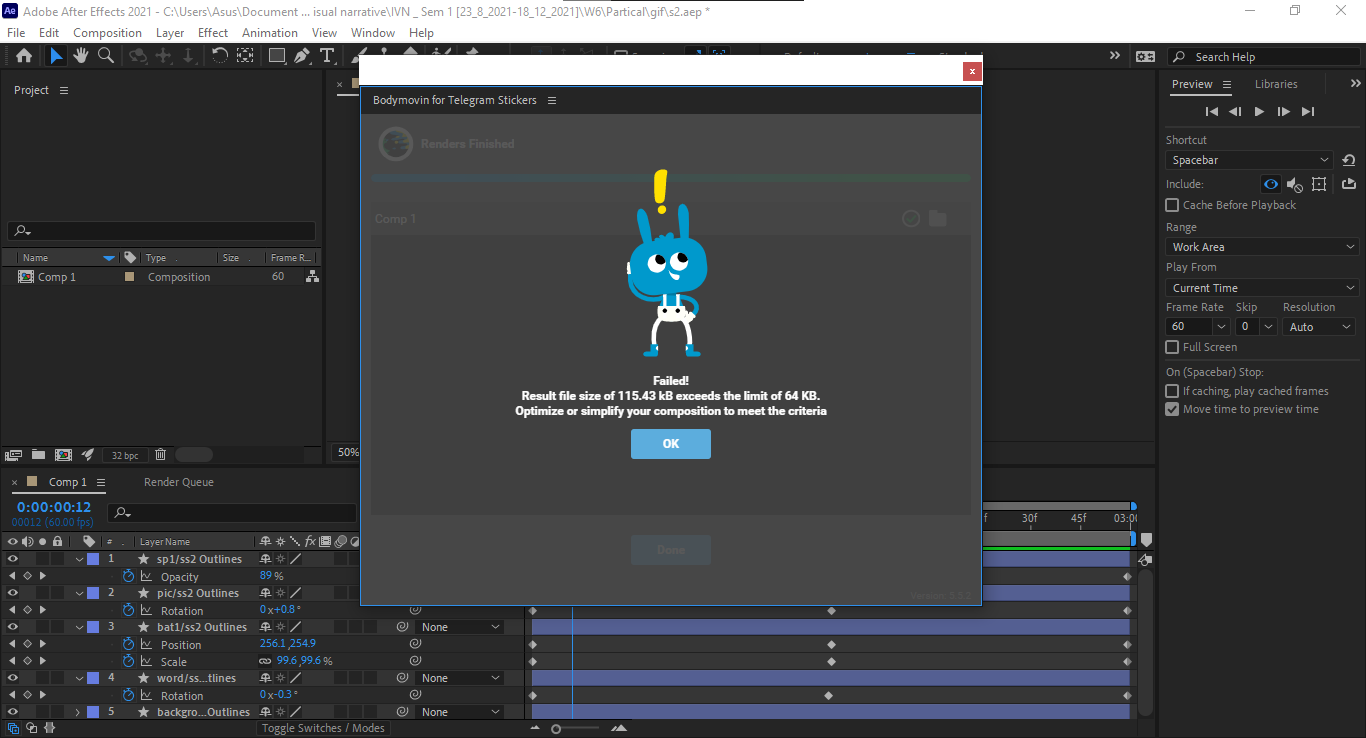Hide the bat1/ss2 Outlines layer
This screenshot has height=738, width=1366.
click(13, 627)
